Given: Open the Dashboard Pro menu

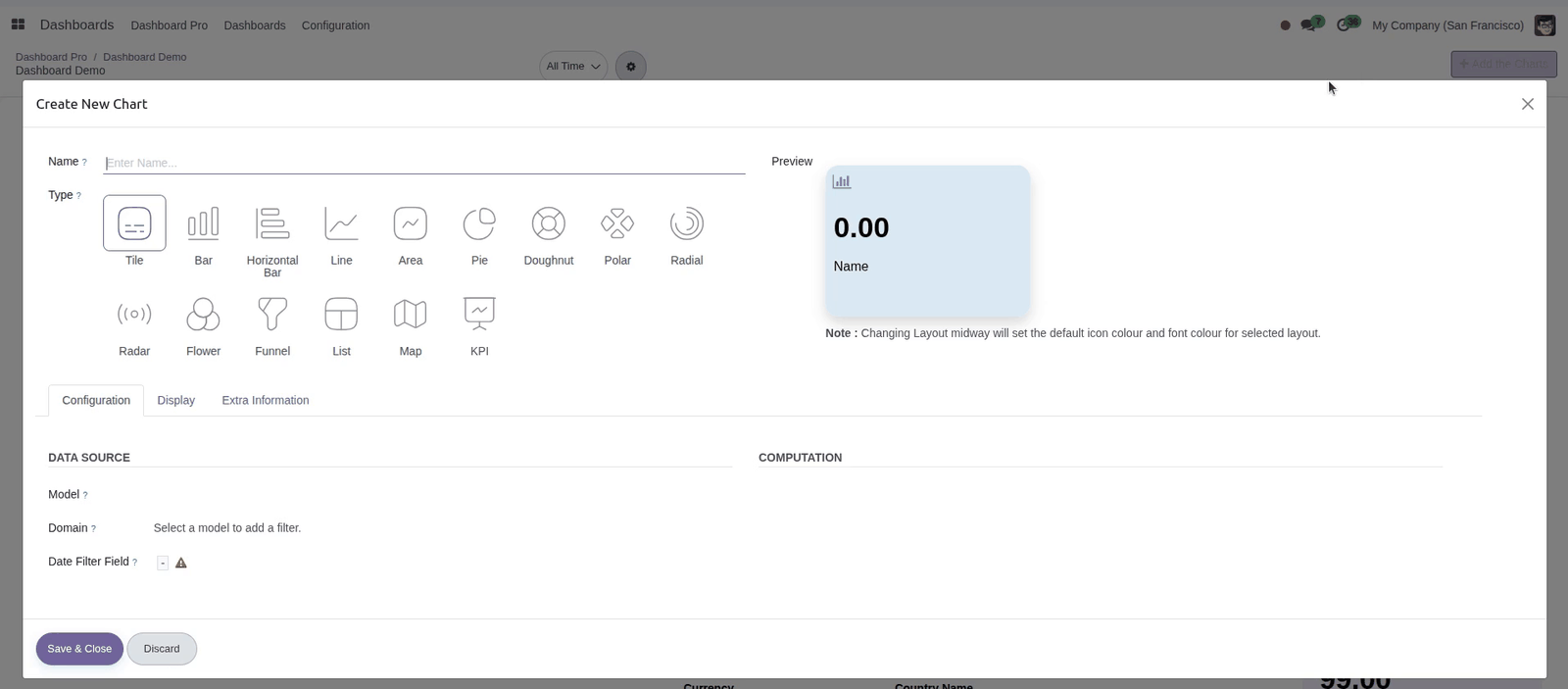Looking at the screenshot, I should [x=170, y=25].
